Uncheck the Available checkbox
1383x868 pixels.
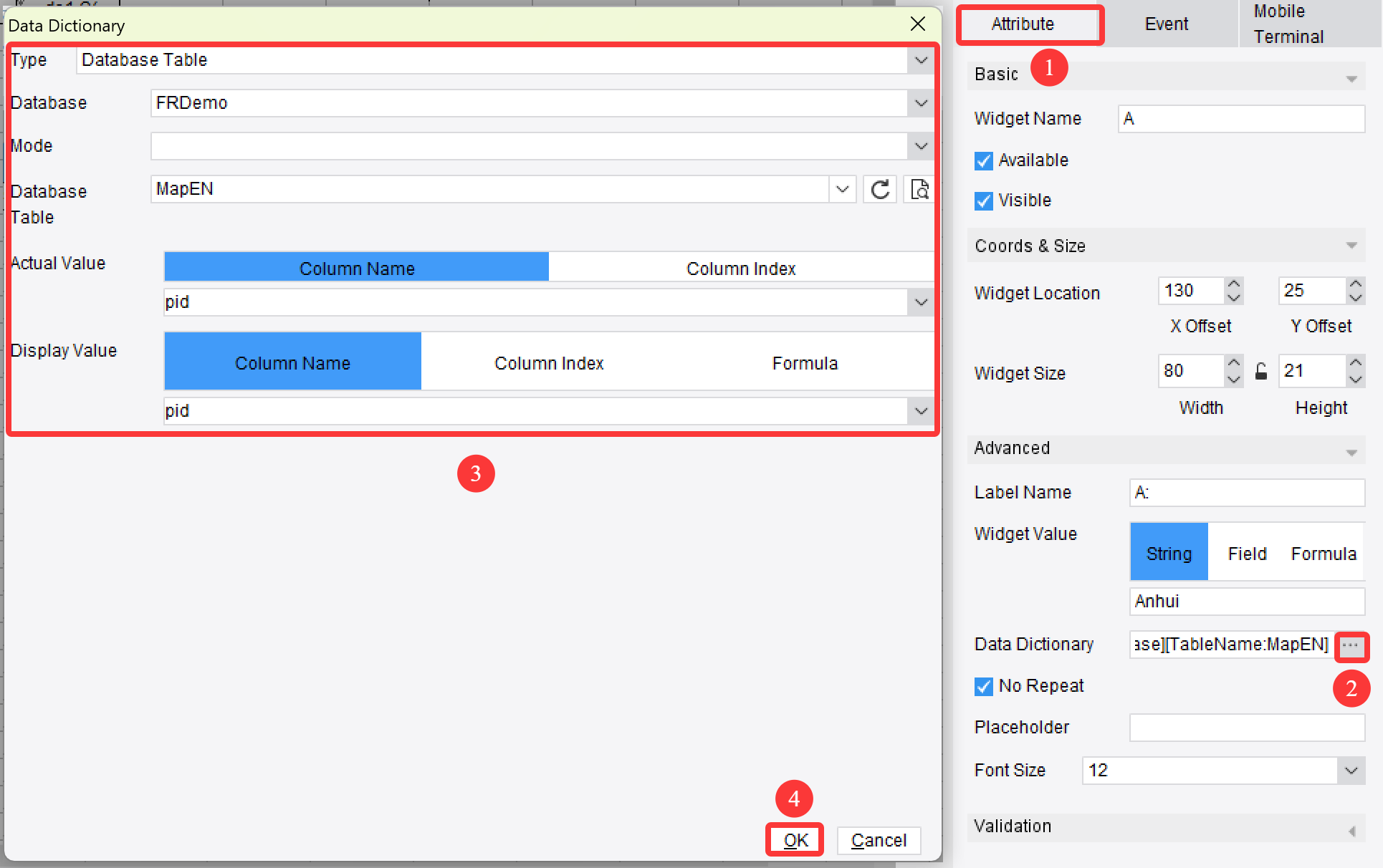(983, 160)
